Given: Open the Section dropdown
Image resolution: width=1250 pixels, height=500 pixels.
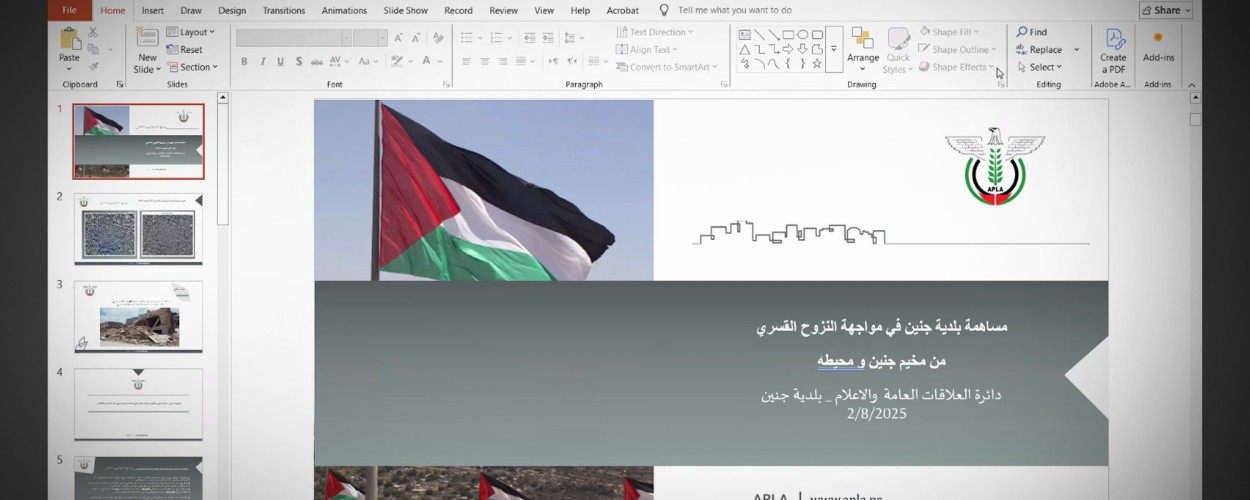Looking at the screenshot, I should tap(191, 67).
